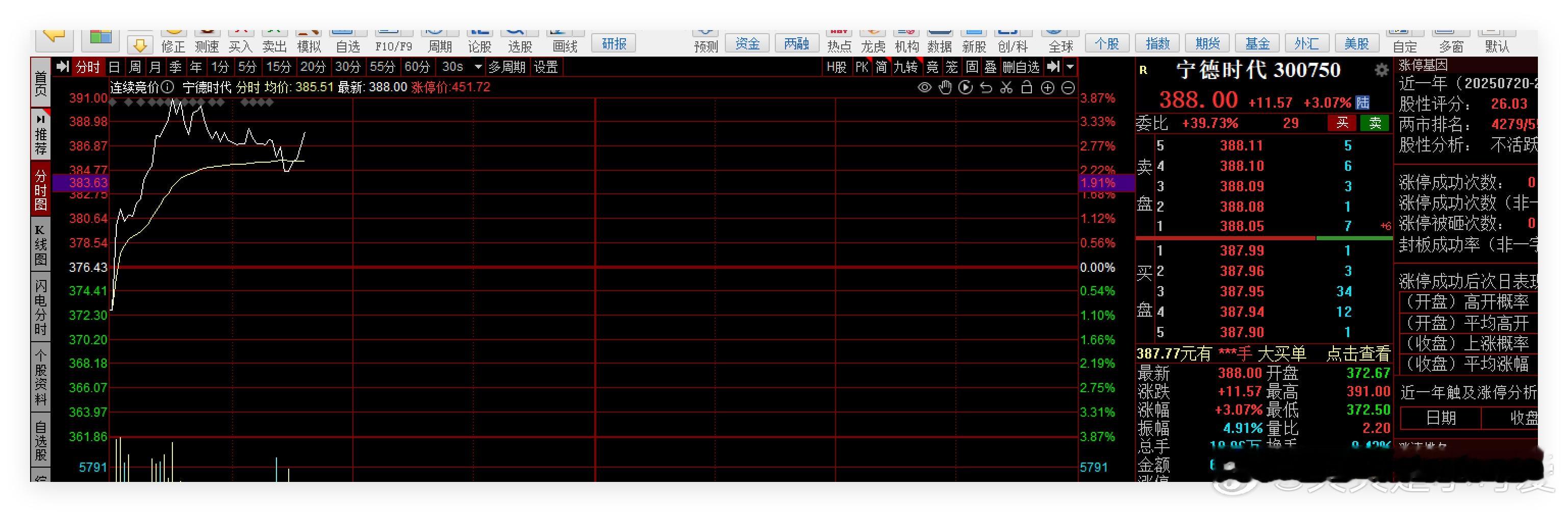Open the K线图 sidebar tab
Image resolution: width=1568 pixels, height=512 pixels.
pos(40,246)
